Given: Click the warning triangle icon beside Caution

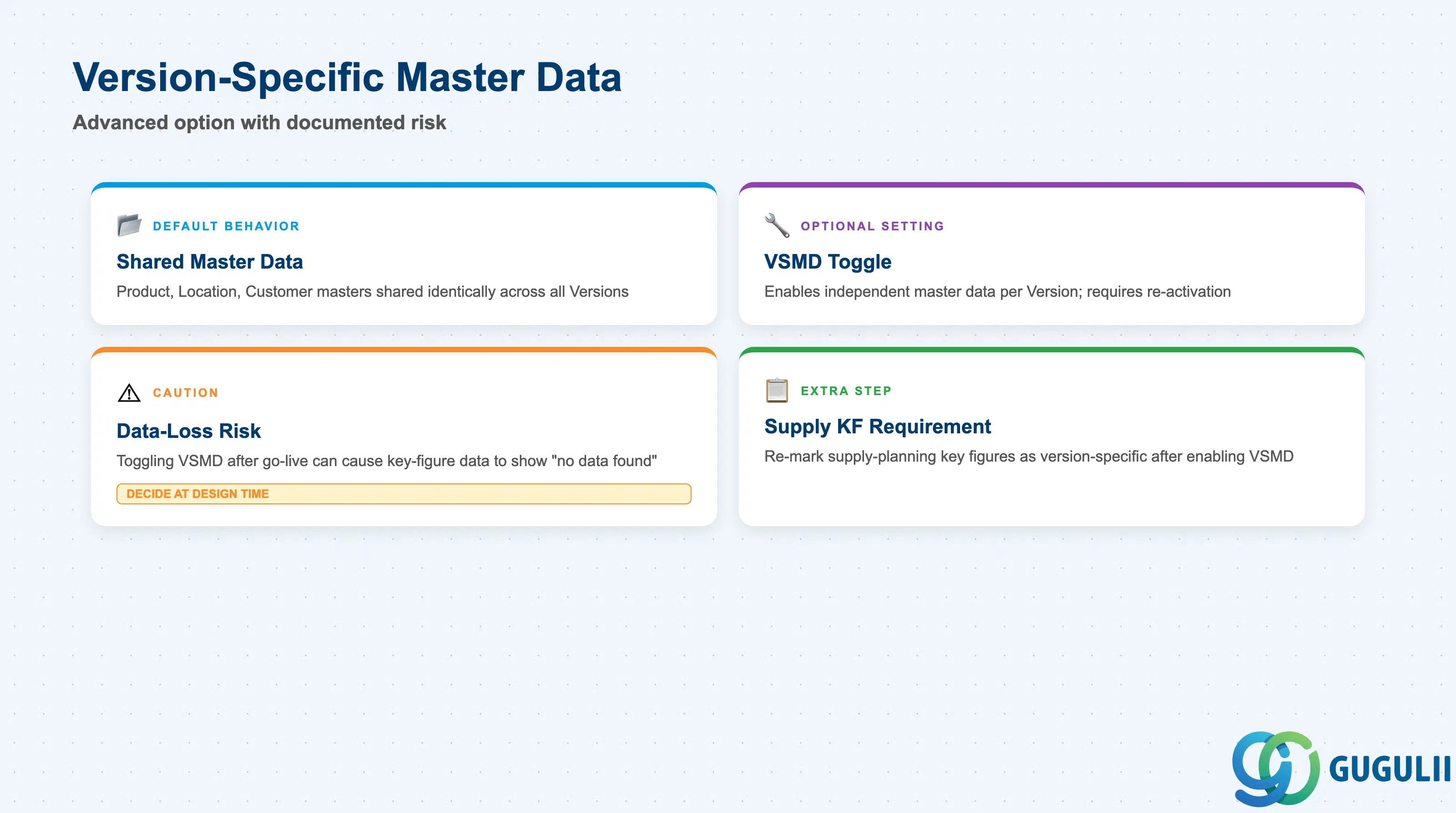Looking at the screenshot, I should (x=129, y=392).
